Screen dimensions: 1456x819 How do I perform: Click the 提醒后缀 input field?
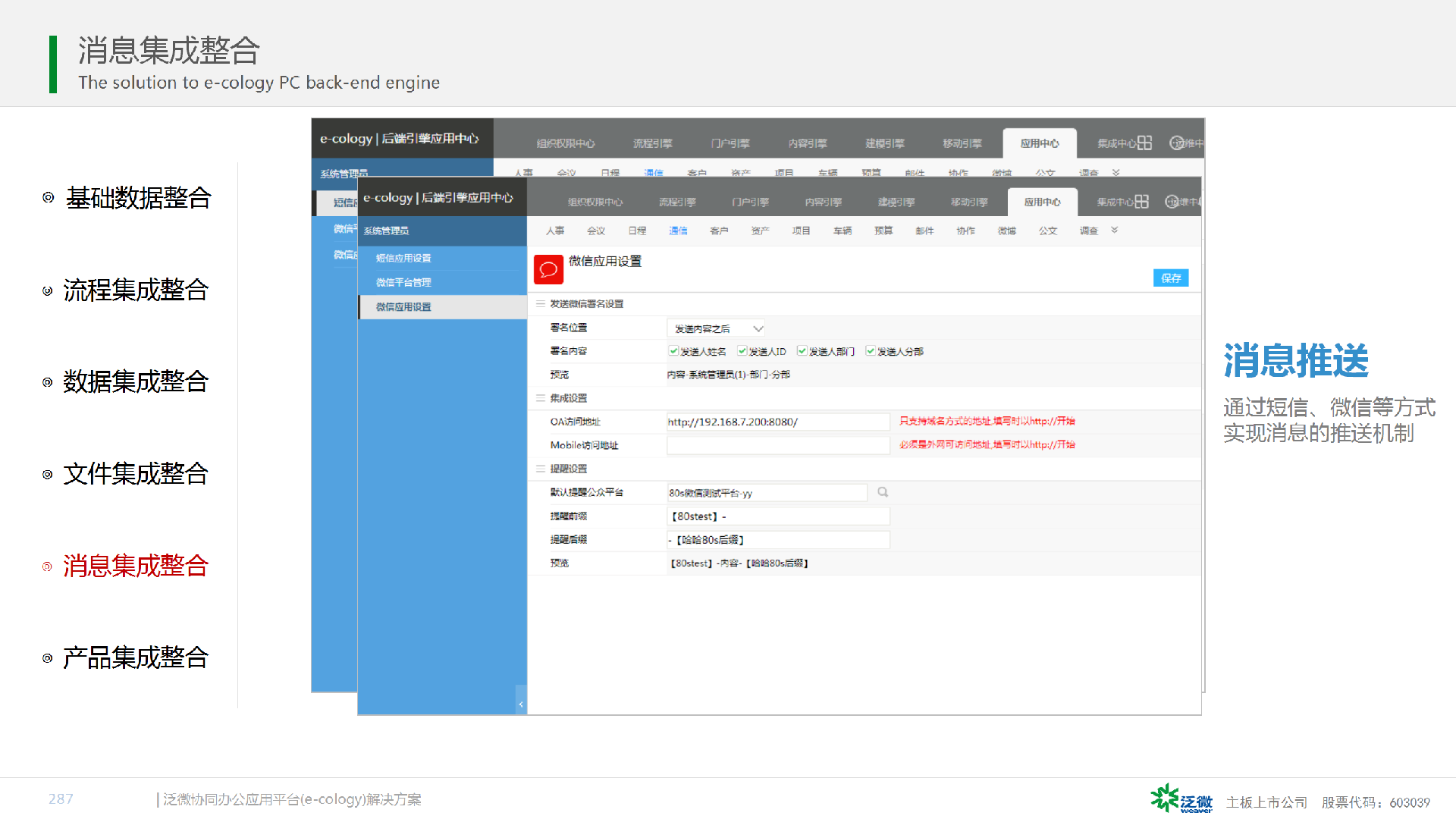(x=778, y=540)
